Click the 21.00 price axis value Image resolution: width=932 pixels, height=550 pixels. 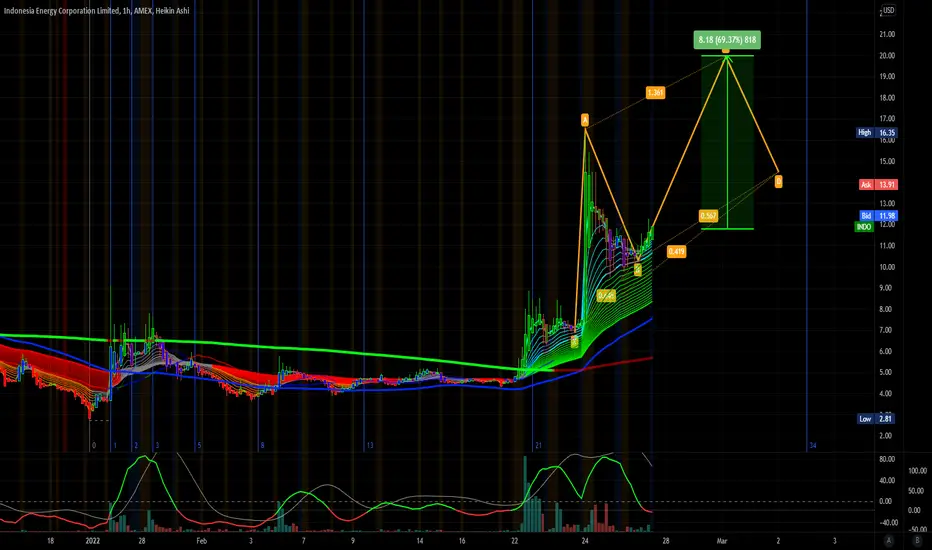click(887, 34)
